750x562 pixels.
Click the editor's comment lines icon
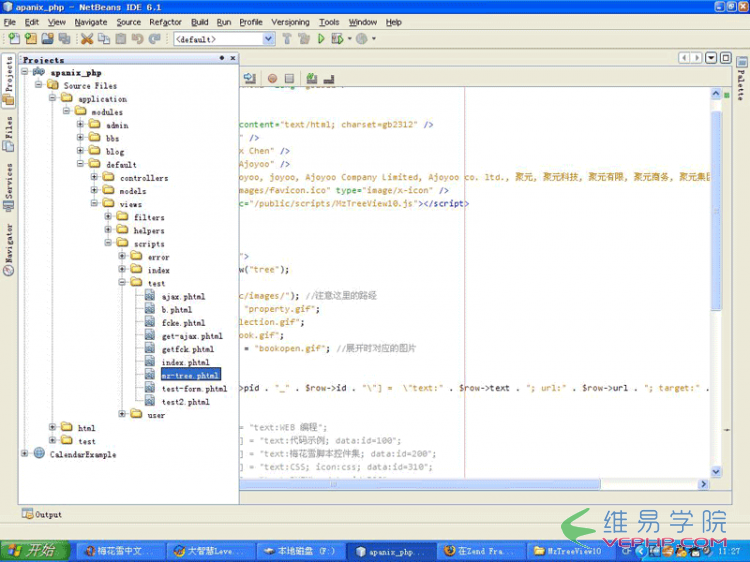pyautogui.click(x=312, y=78)
